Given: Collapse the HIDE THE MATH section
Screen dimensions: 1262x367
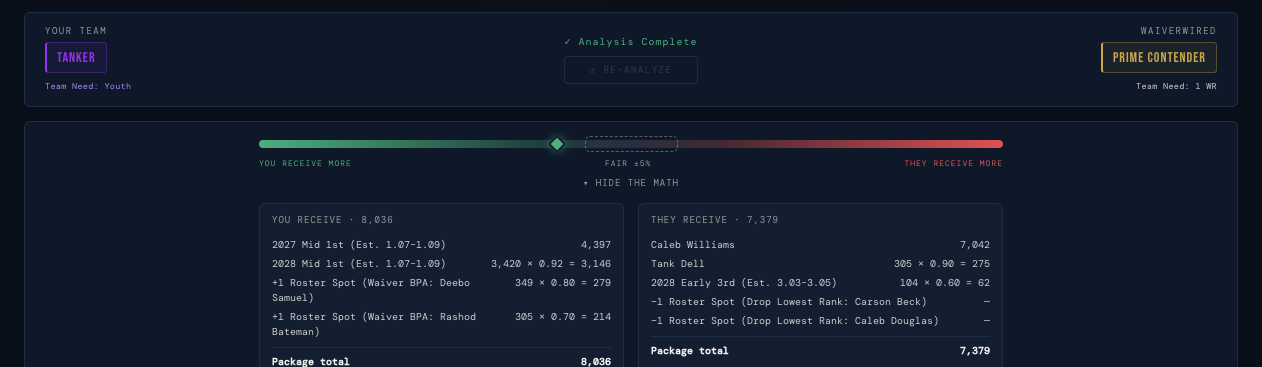Looking at the screenshot, I should [x=631, y=183].
